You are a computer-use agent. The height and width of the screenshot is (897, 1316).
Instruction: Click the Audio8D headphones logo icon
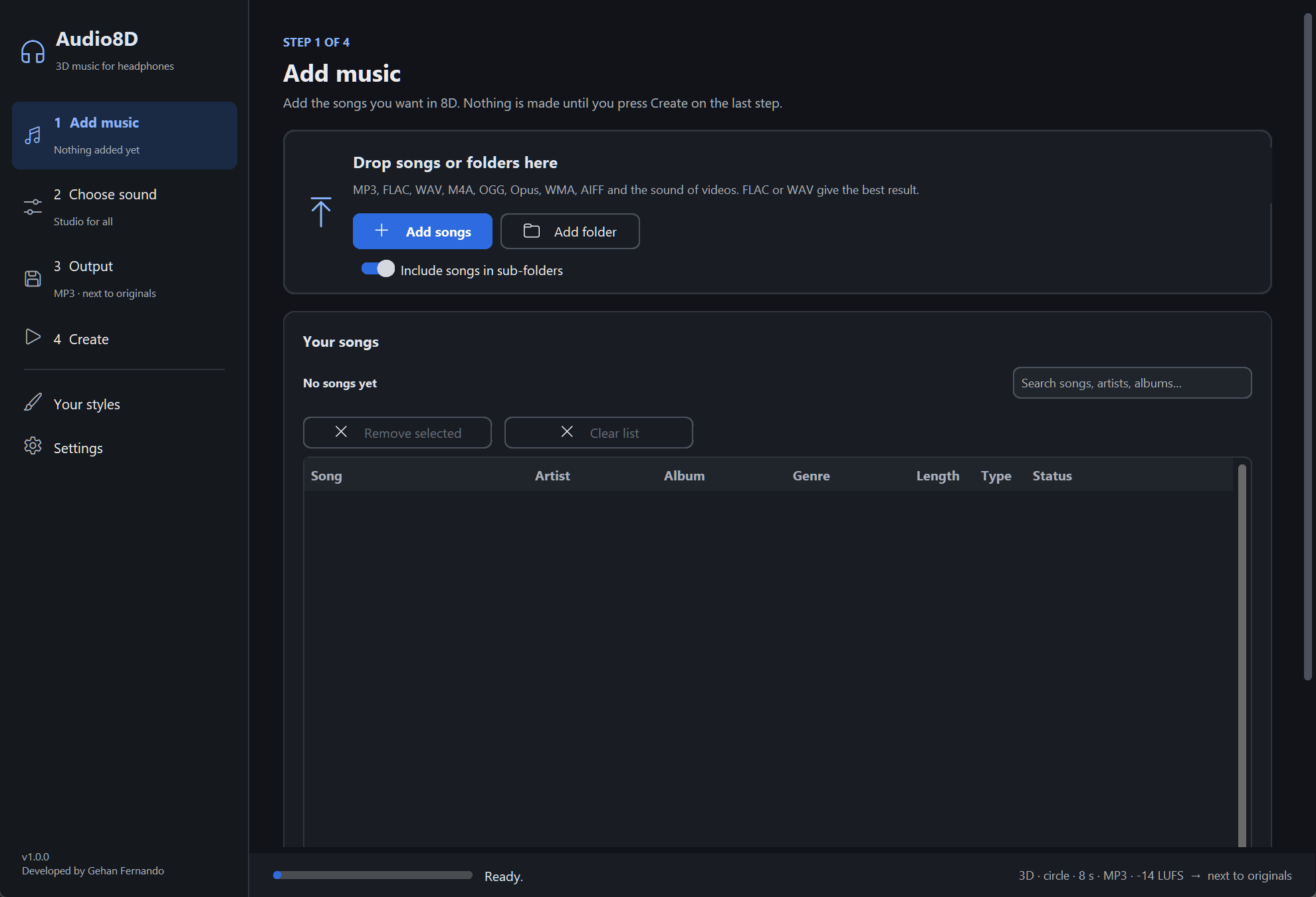[33, 52]
